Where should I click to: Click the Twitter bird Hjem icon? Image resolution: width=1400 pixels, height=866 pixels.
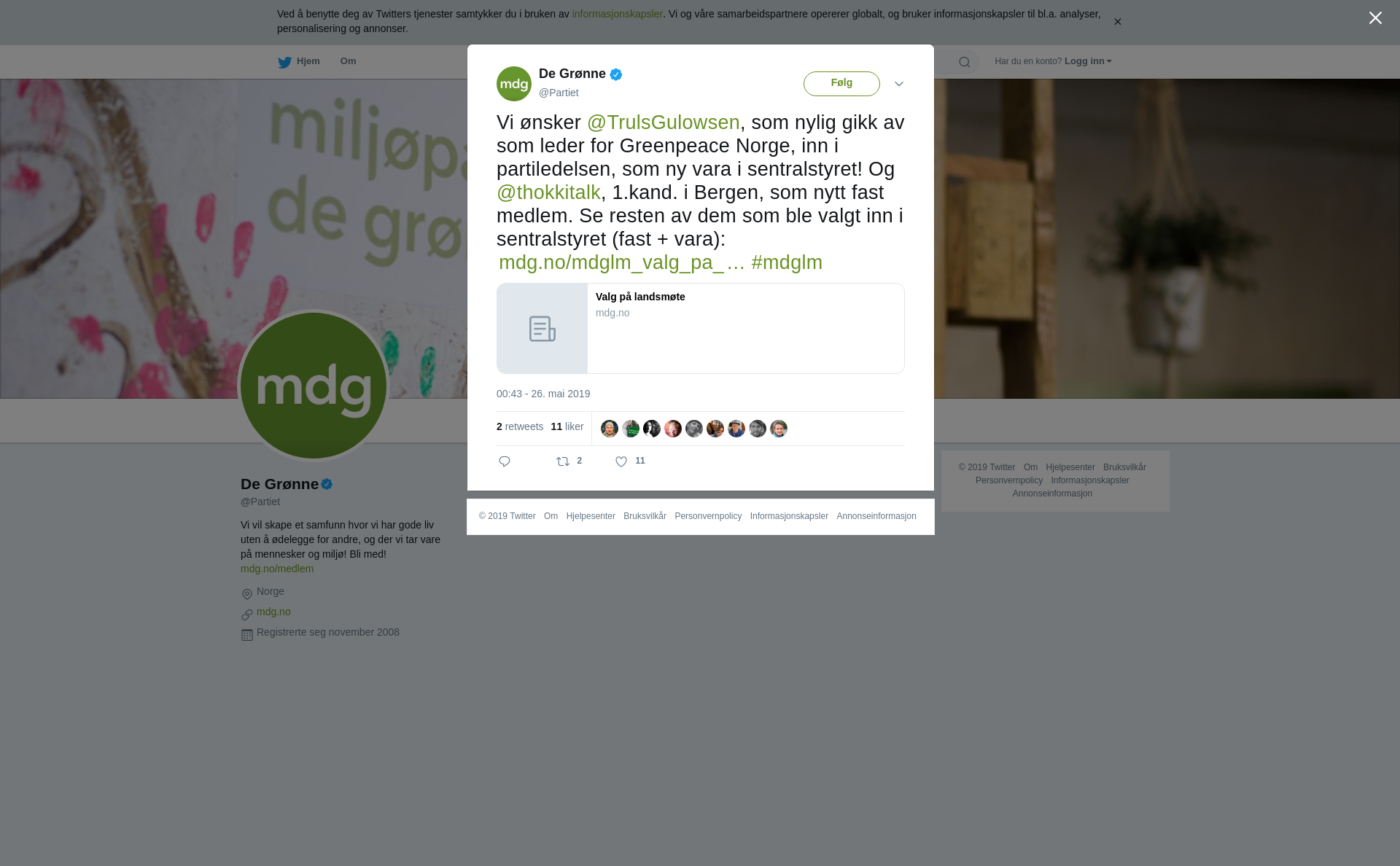tap(284, 62)
